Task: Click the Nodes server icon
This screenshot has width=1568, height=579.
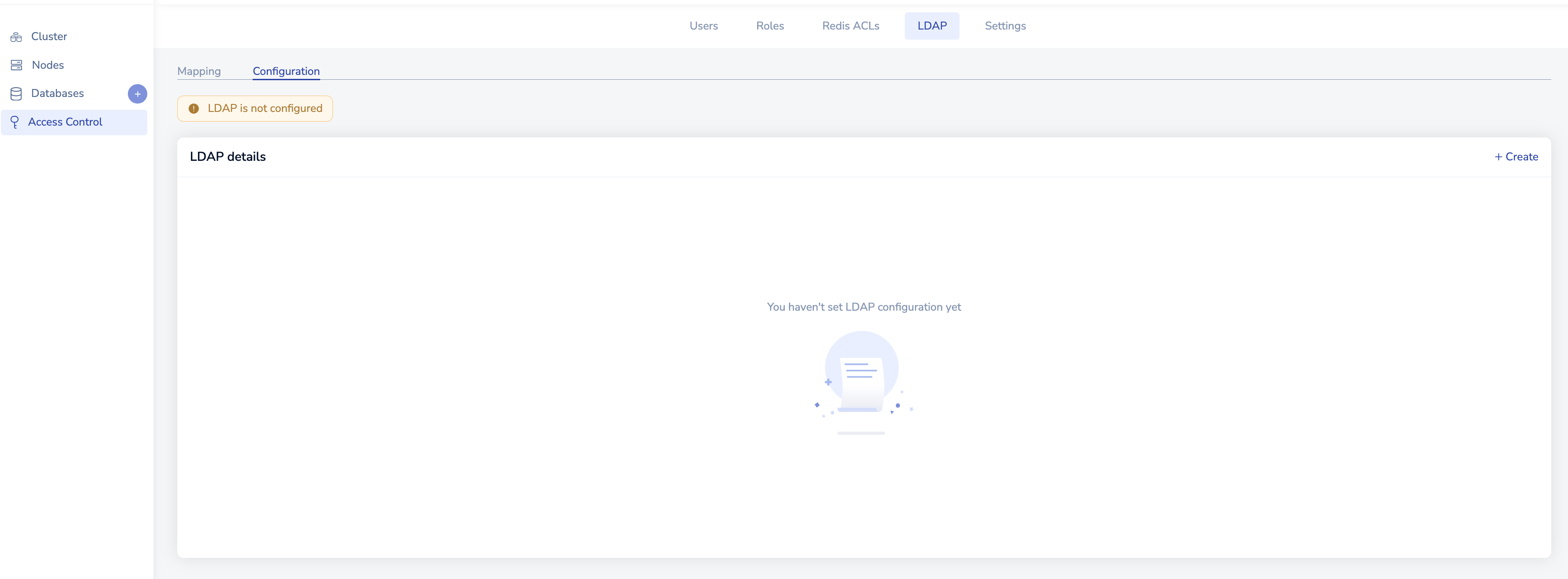Action: point(16,65)
